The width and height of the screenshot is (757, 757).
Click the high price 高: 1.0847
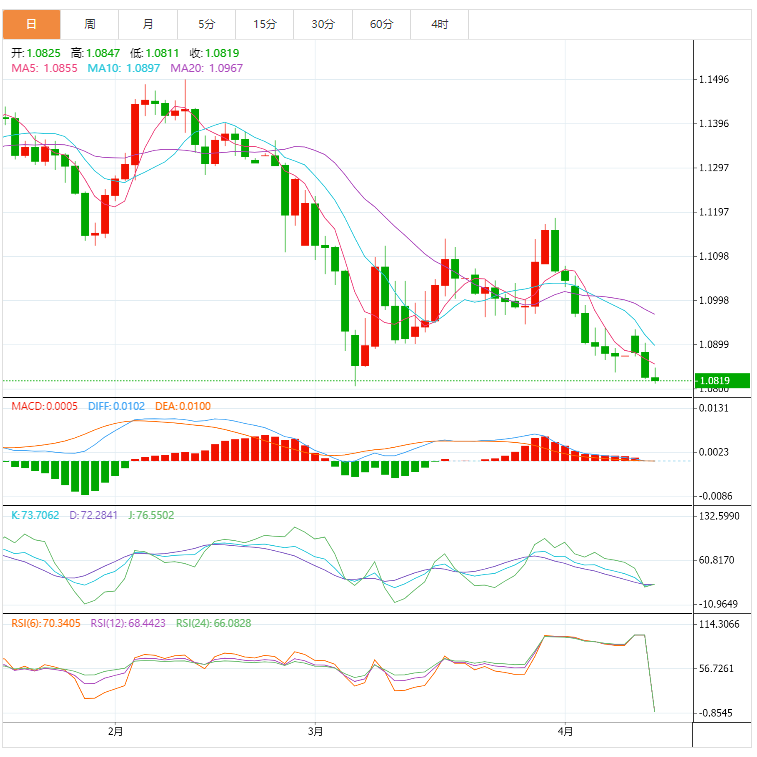point(95,53)
